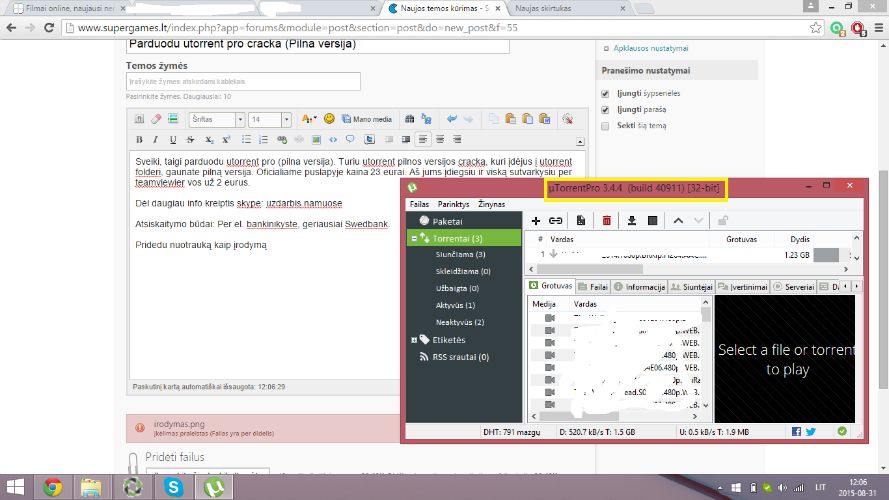Click the green network OK checkmark icon

coord(842,431)
